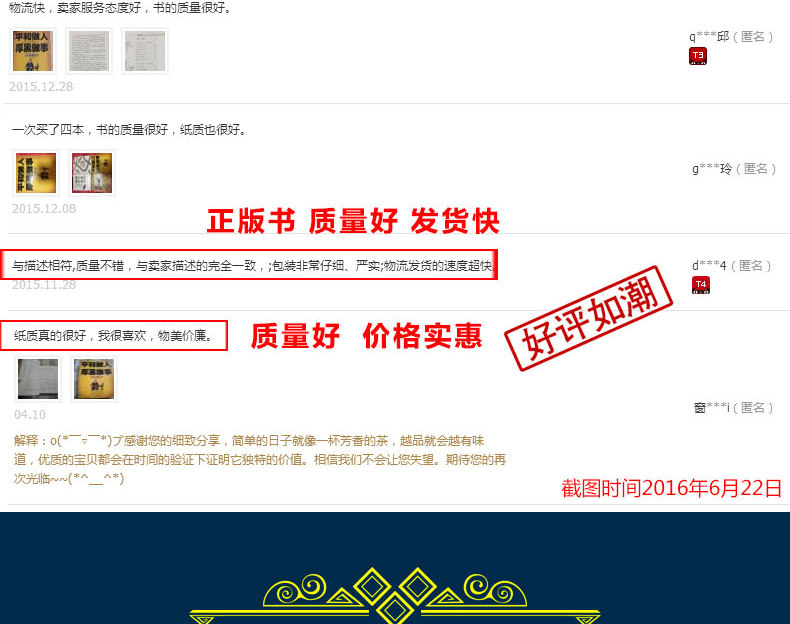The width and height of the screenshot is (790, 624).
Task: Click the seller reply text starting 解释
Action: [x=260, y=459]
